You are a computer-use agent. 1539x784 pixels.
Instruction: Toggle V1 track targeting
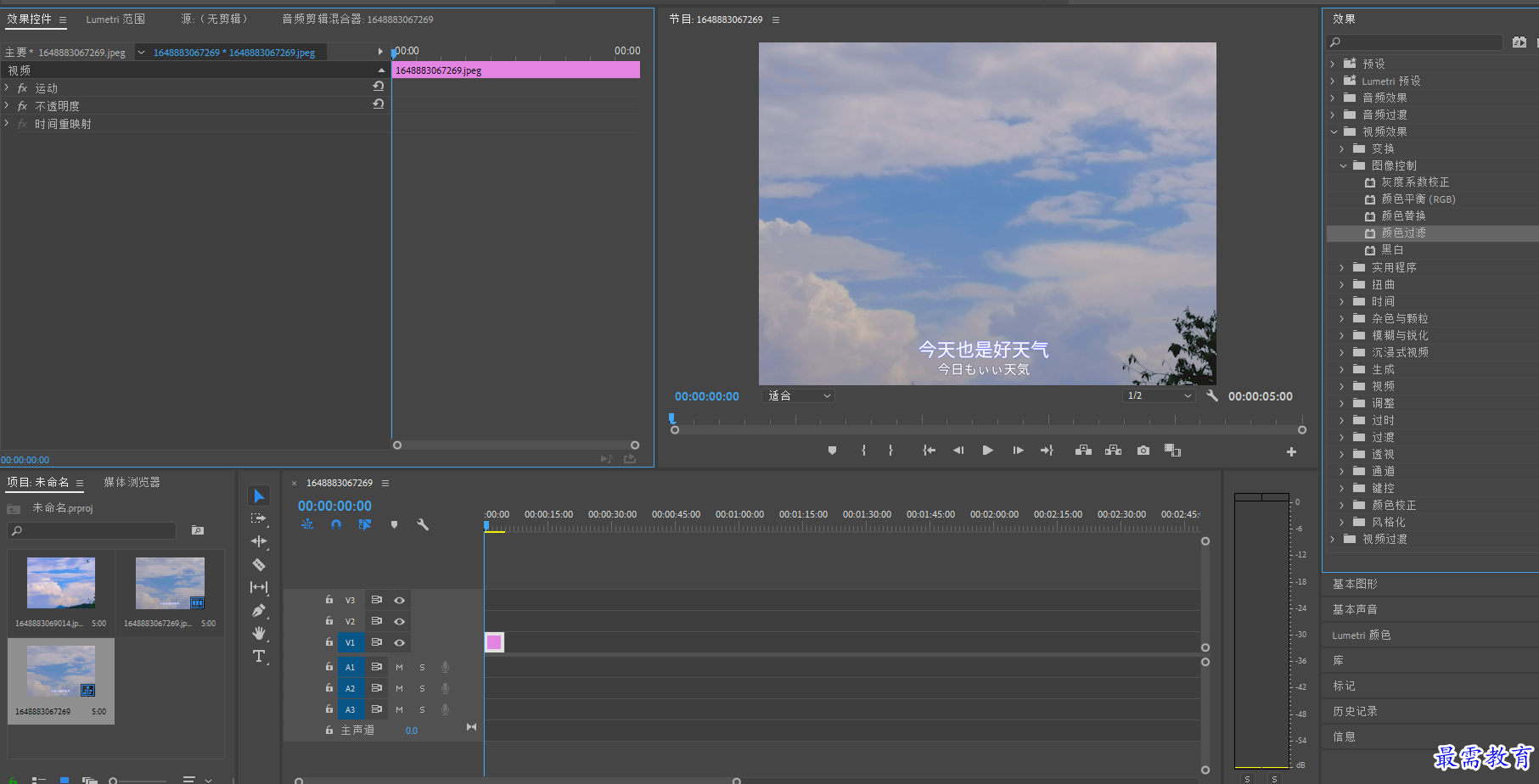click(350, 642)
